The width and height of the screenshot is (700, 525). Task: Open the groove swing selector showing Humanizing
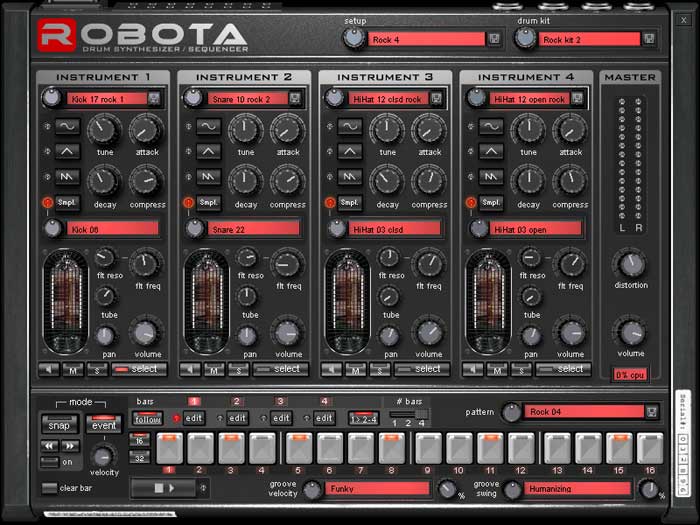[x=578, y=488]
